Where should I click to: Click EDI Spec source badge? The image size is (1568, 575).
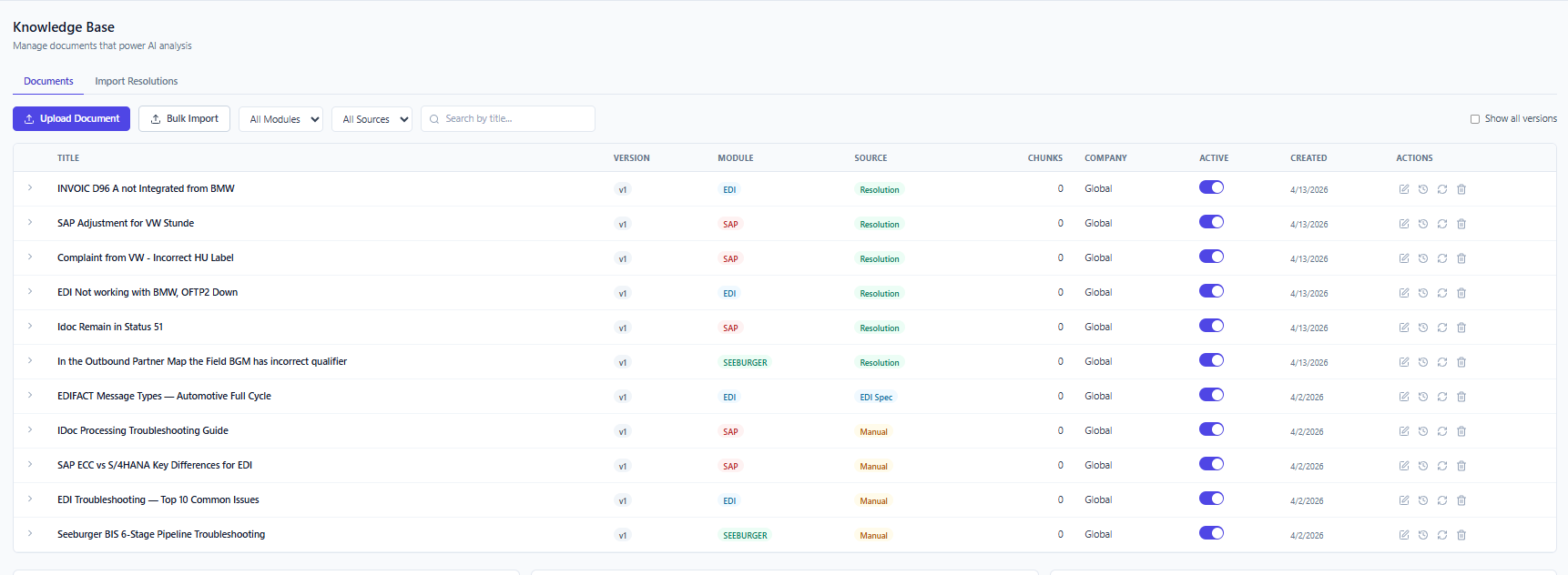[x=876, y=397]
